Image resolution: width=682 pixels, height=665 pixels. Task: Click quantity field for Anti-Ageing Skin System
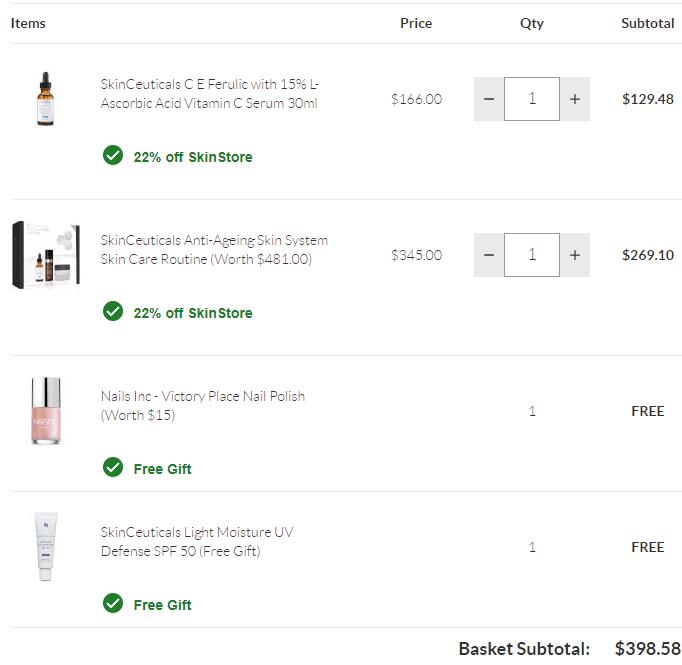click(532, 255)
